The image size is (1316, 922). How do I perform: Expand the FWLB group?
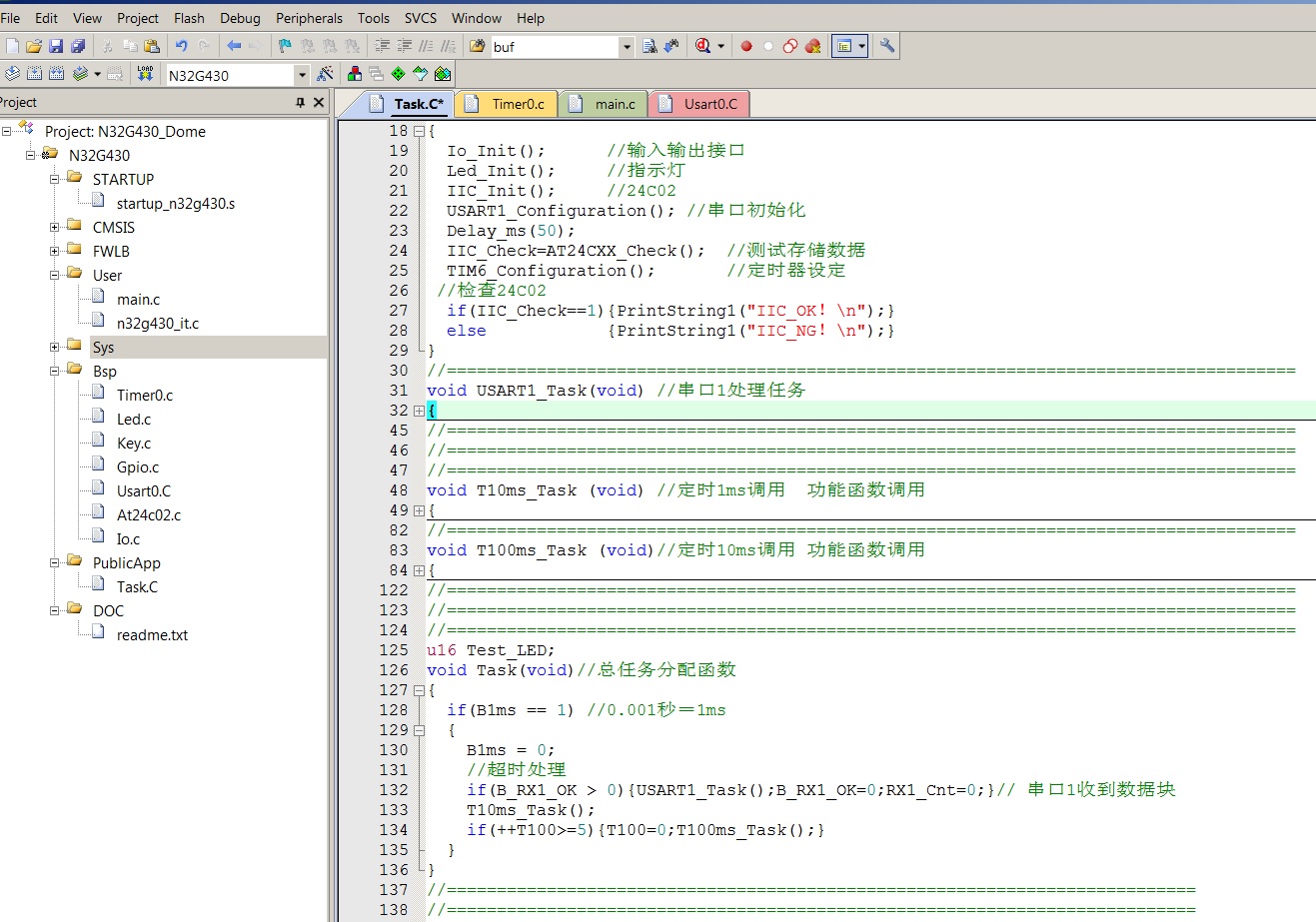point(55,252)
